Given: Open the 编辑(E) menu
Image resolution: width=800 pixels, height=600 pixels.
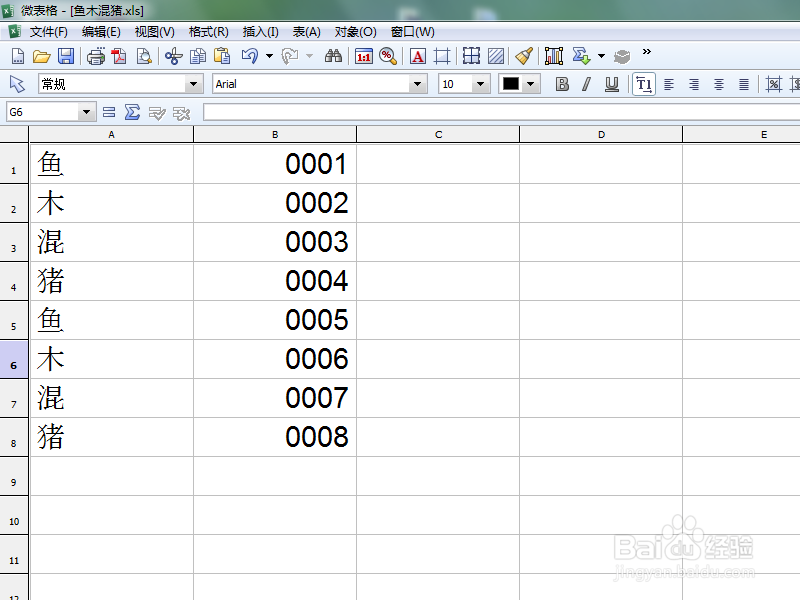Looking at the screenshot, I should 101,32.
